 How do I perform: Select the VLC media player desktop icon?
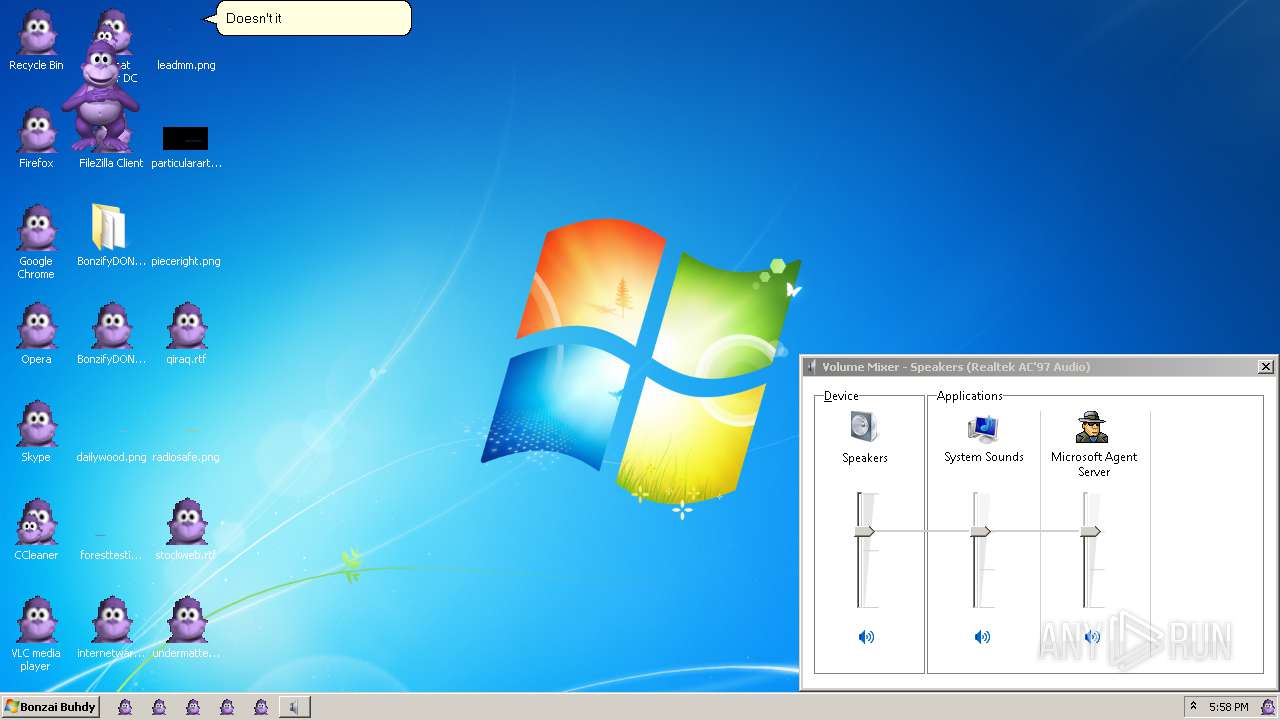(x=36, y=635)
